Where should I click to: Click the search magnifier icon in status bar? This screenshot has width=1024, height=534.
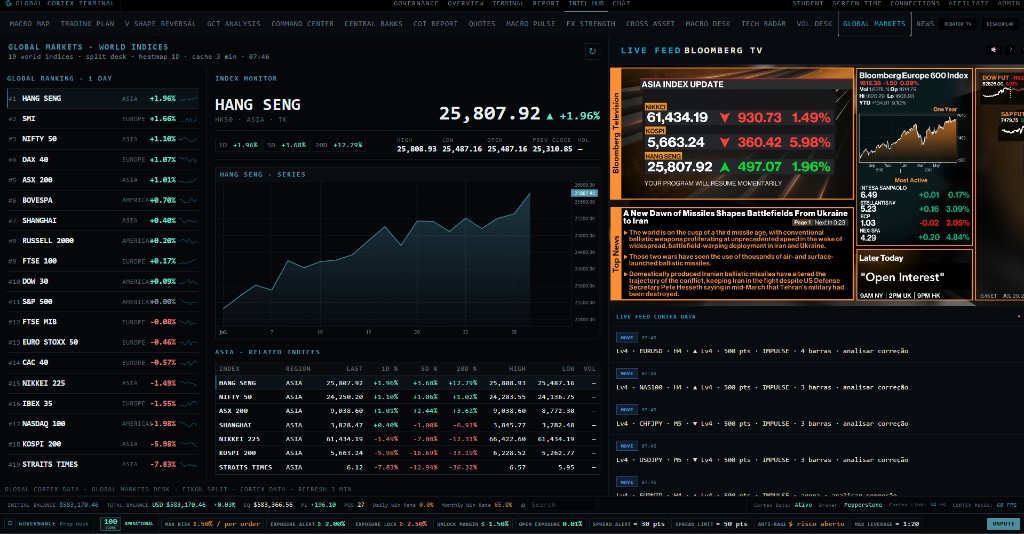click(523, 505)
